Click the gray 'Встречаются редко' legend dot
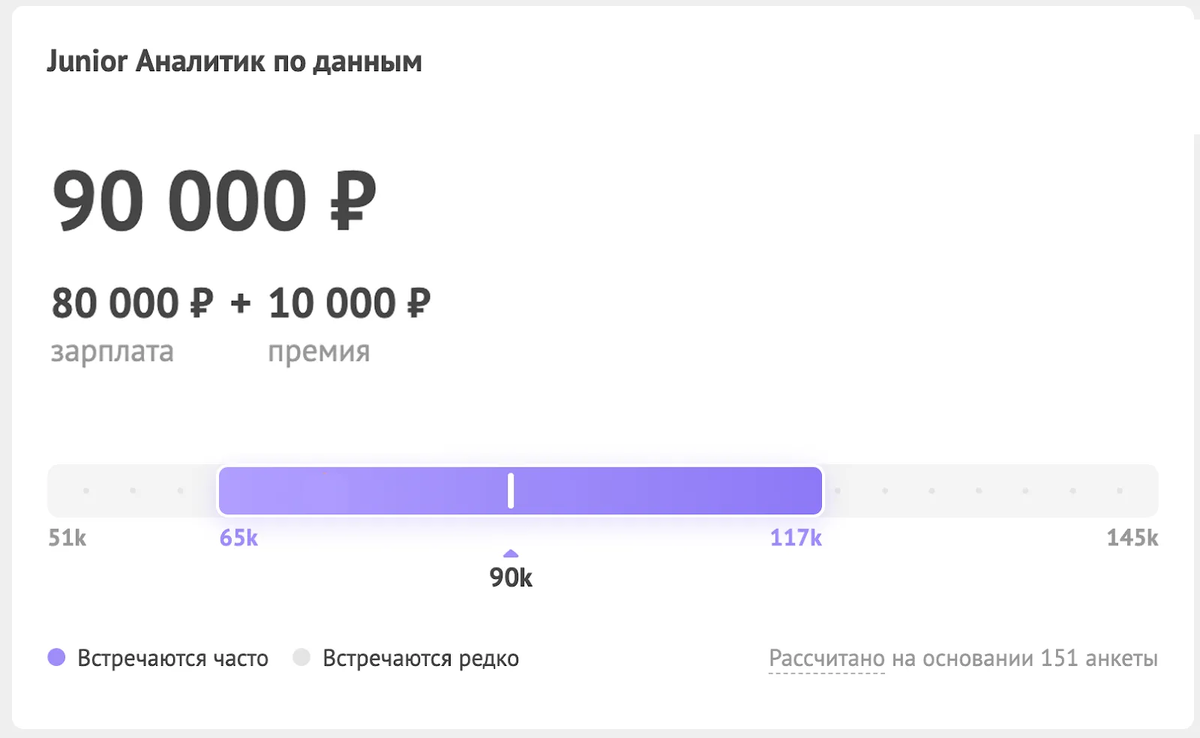 click(x=301, y=658)
